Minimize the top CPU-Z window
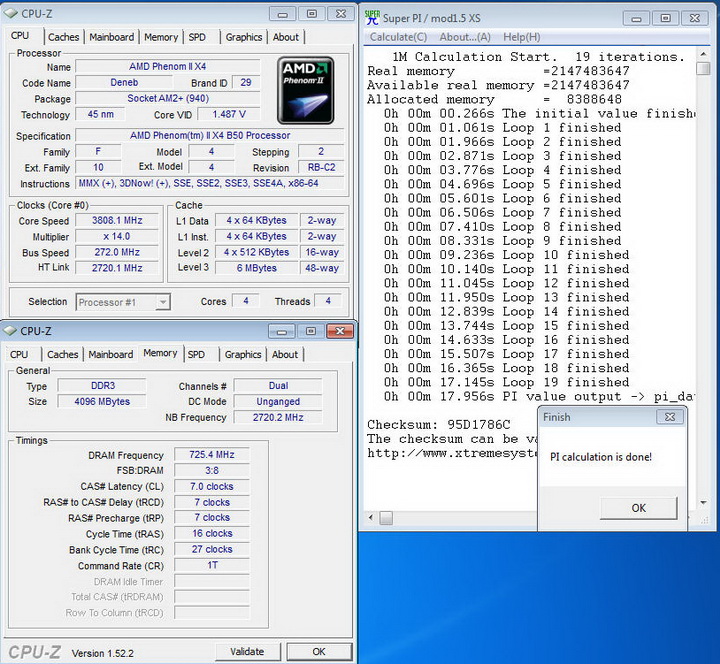 283,14
